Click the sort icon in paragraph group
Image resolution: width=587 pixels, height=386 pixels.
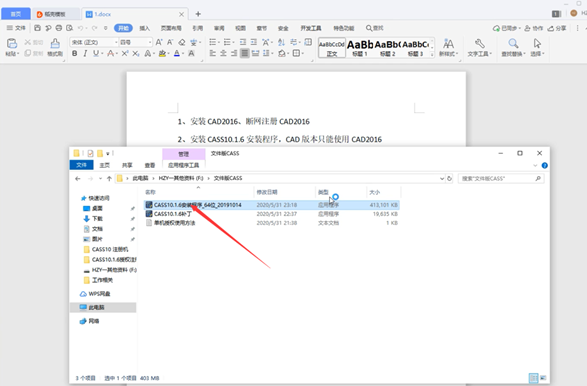coord(281,42)
